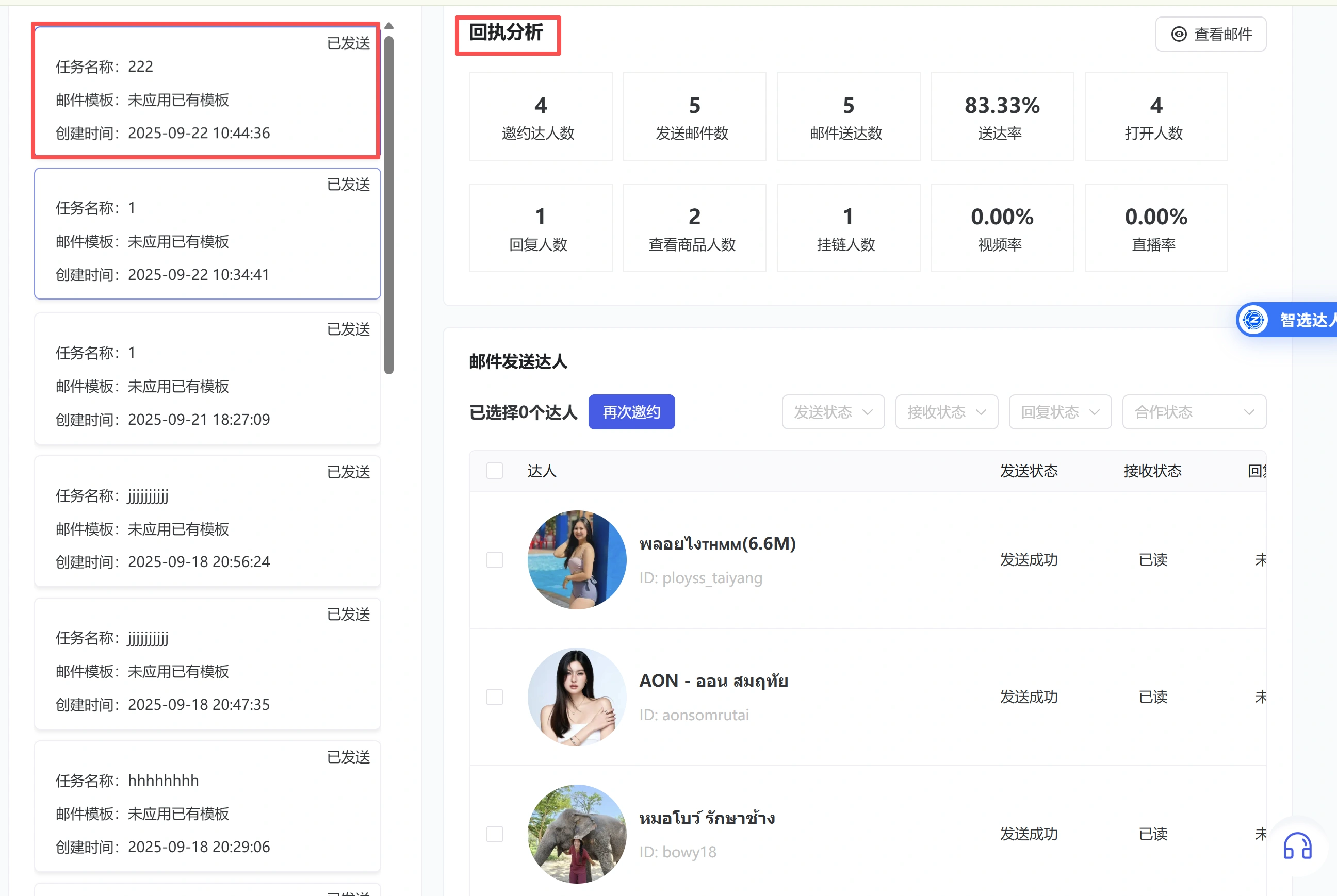The image size is (1337, 896).
Task: Select task card named hhhhhhhh
Action: point(207,806)
